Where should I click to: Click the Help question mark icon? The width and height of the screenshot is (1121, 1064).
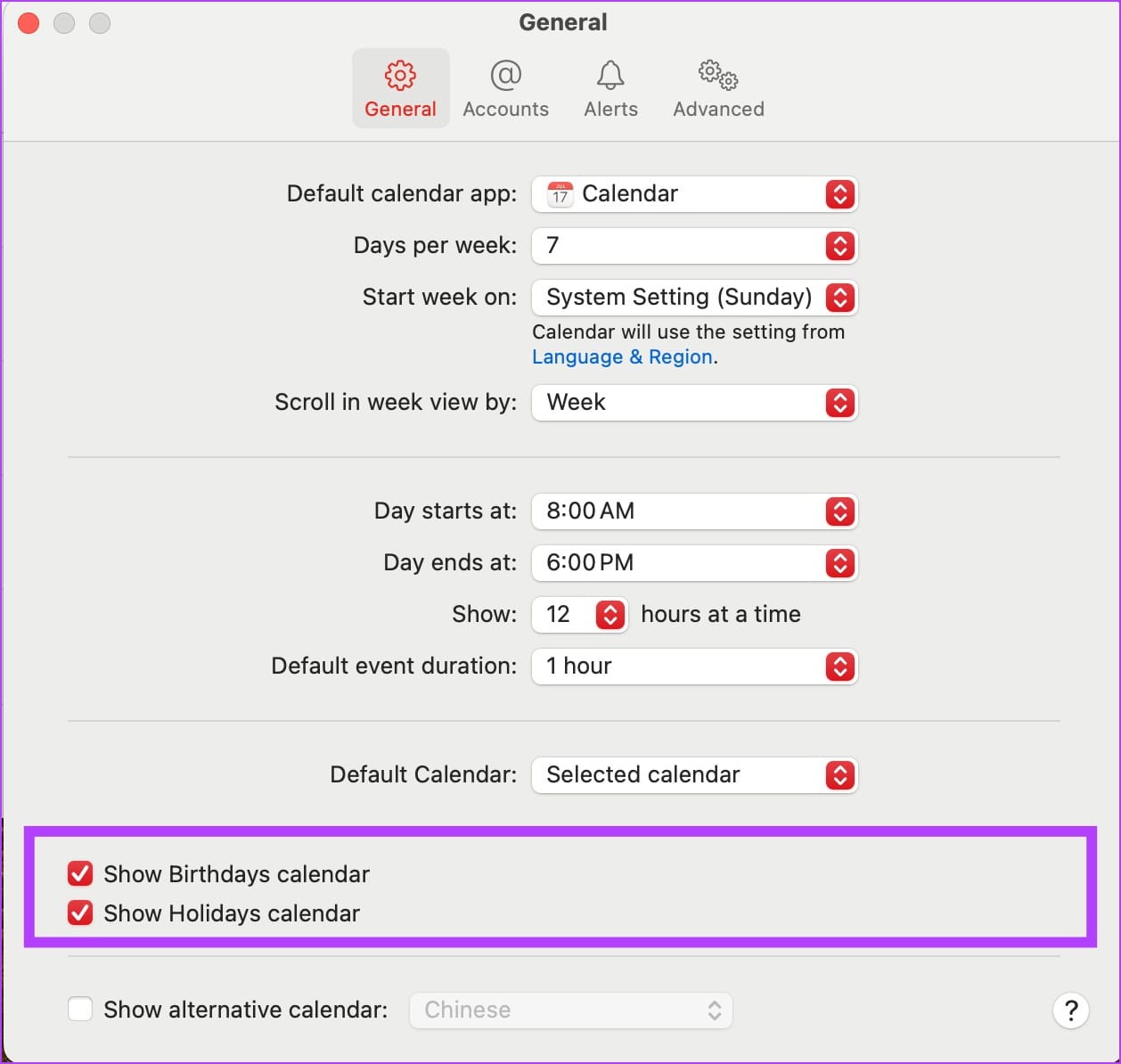coord(1070,1011)
